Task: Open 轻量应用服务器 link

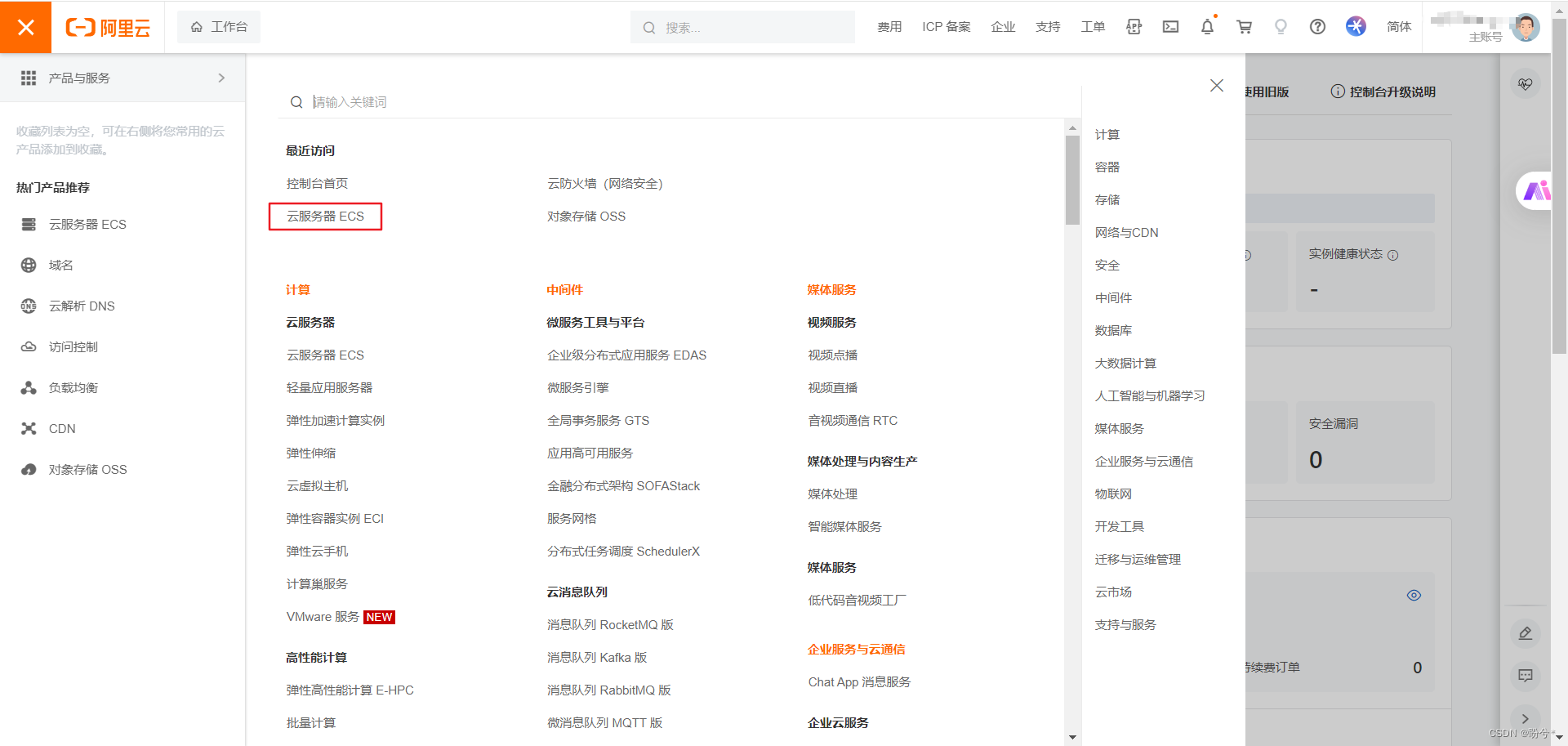Action: [x=329, y=388]
